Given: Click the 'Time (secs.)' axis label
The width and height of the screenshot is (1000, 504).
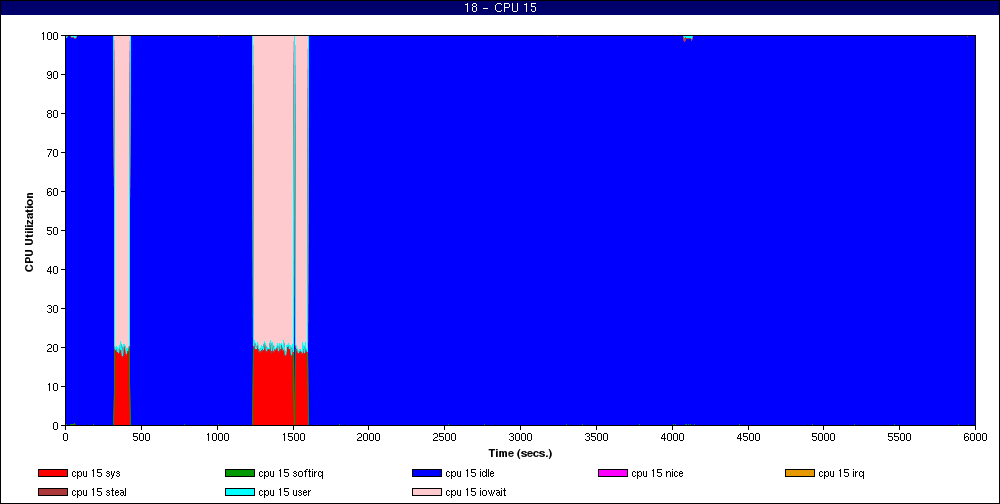Looking at the screenshot, I should click(520, 454).
